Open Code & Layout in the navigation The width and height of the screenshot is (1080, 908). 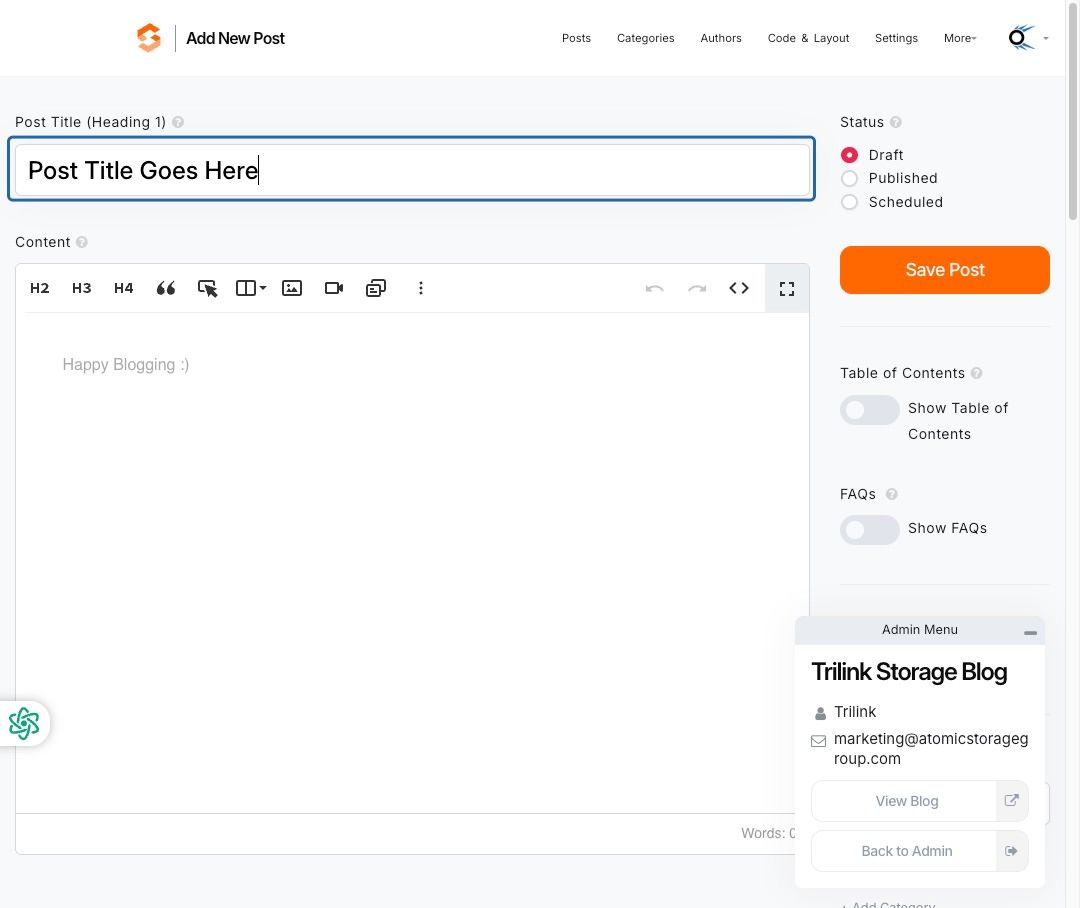click(x=808, y=38)
